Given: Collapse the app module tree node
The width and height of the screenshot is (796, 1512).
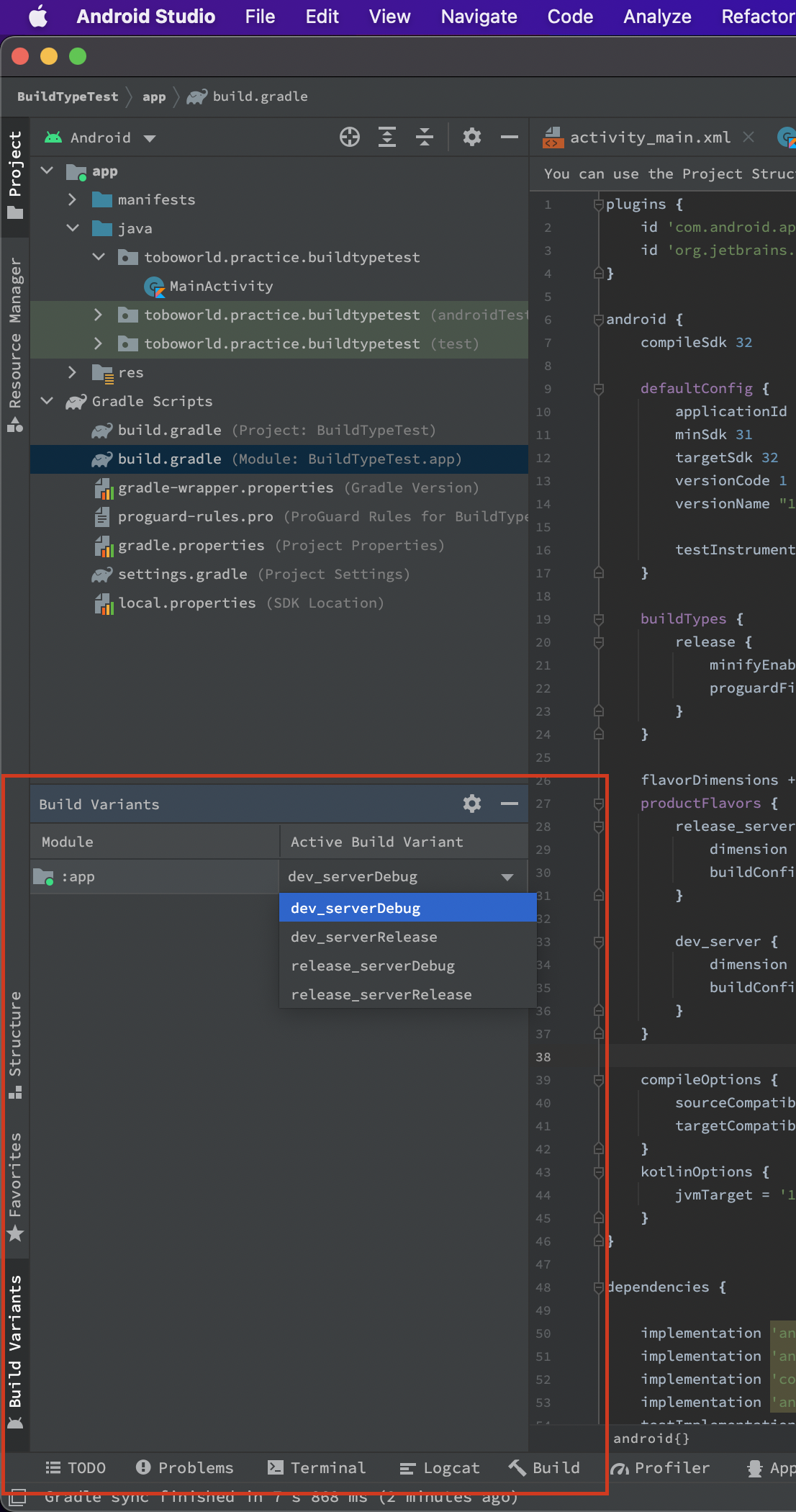Looking at the screenshot, I should tap(48, 171).
